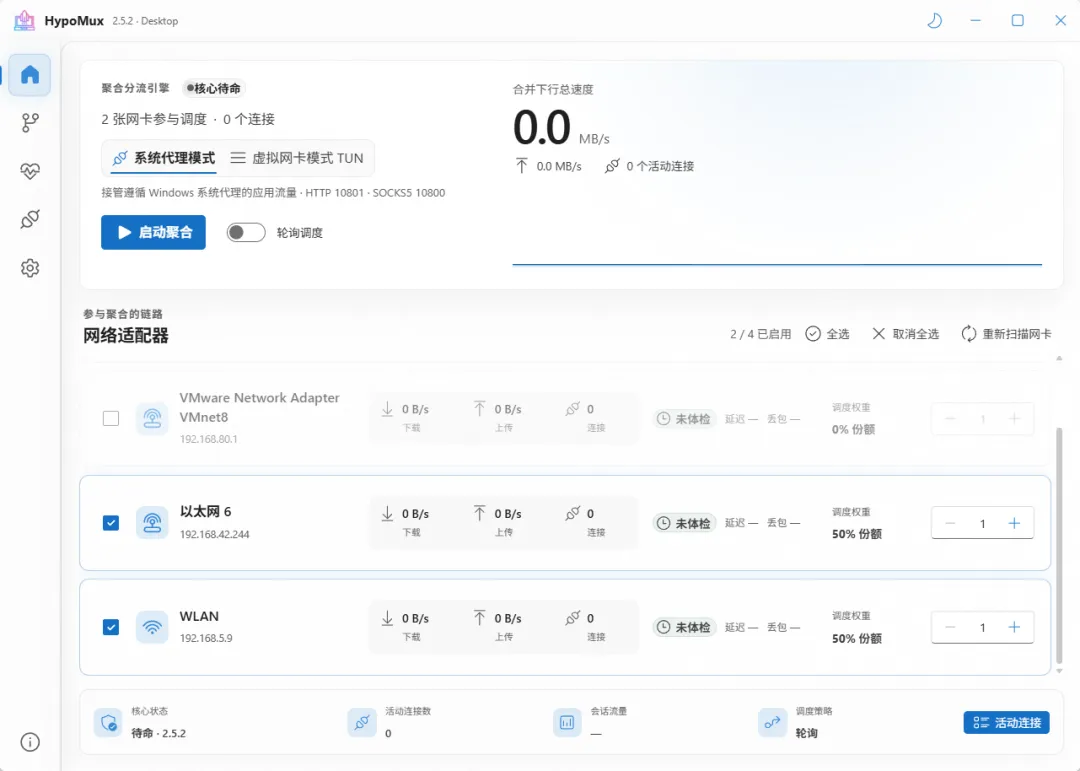Click the 未体检 clock badge for 以太网 6

[x=685, y=523]
